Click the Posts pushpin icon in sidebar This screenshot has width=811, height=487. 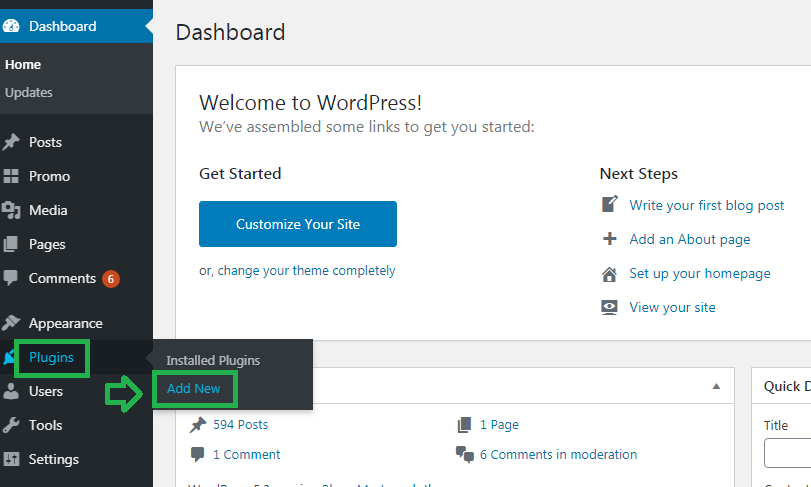[x=11, y=142]
